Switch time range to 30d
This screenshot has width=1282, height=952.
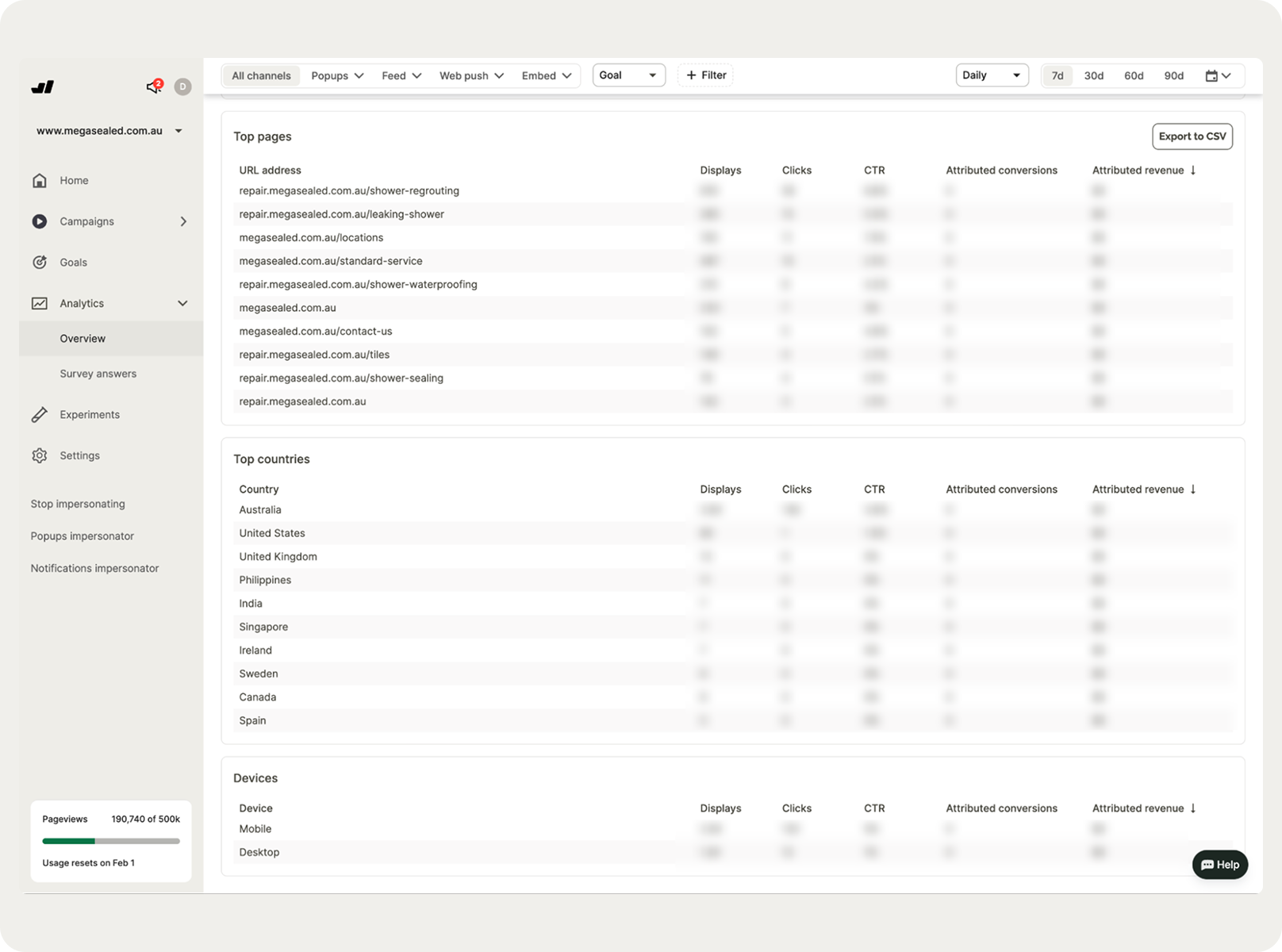point(1093,76)
